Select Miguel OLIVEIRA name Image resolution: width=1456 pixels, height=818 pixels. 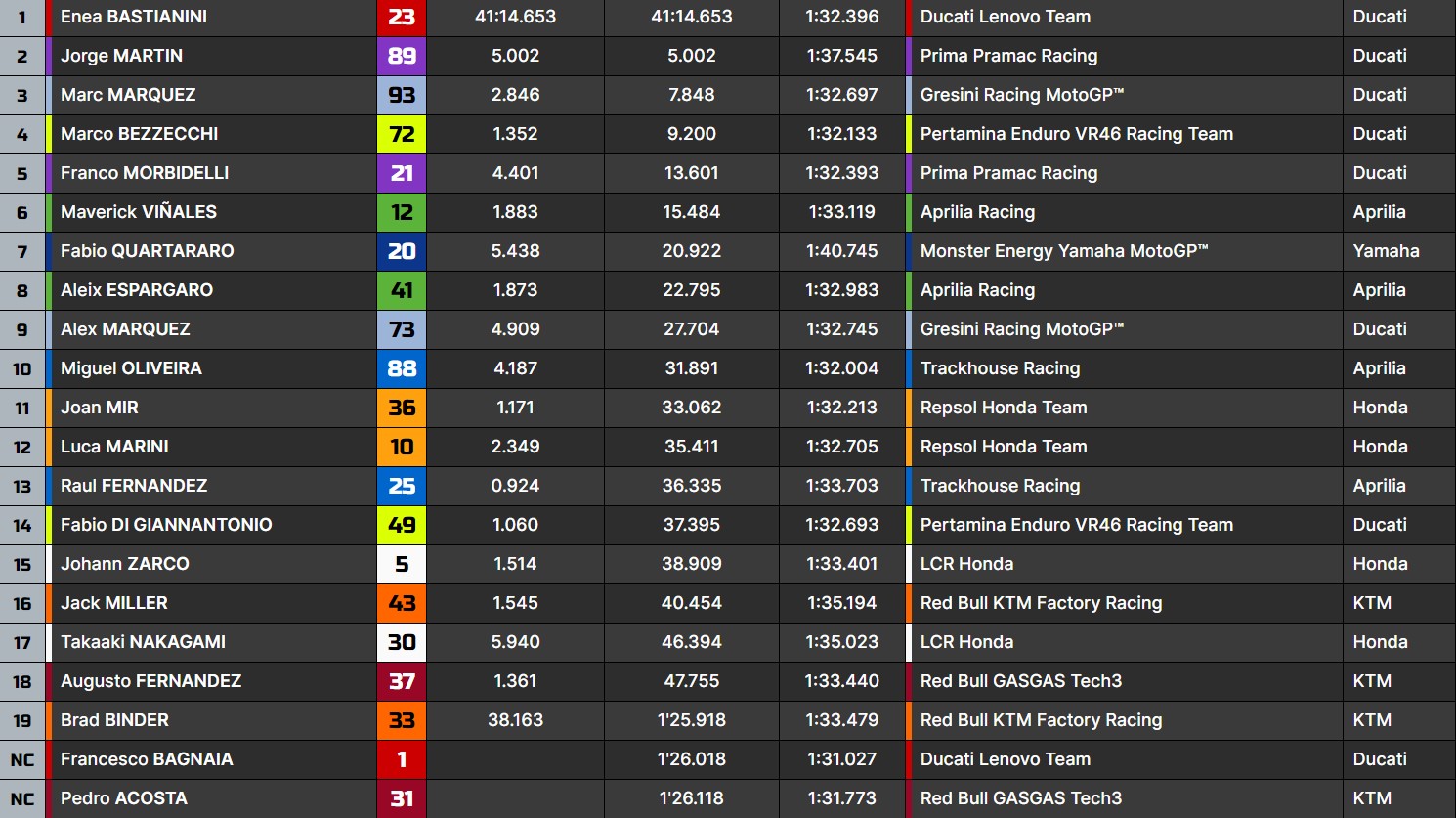(131, 368)
